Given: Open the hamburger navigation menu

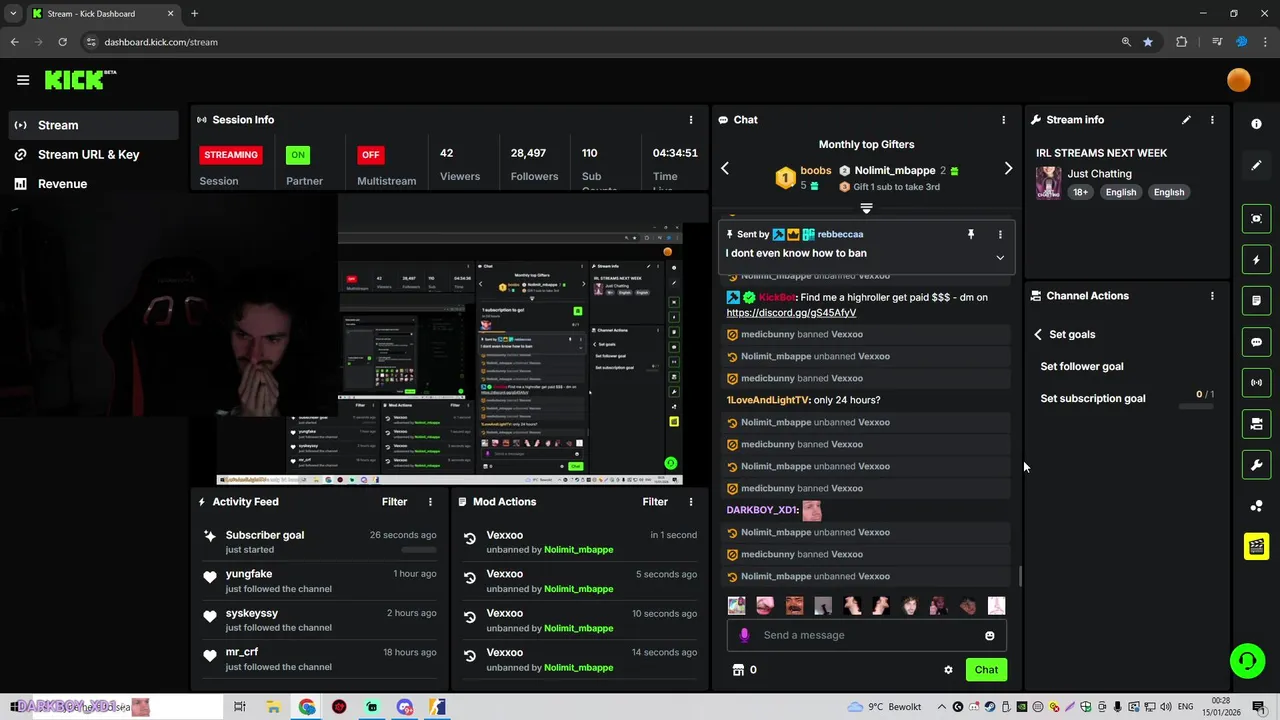Looking at the screenshot, I should click(x=23, y=80).
